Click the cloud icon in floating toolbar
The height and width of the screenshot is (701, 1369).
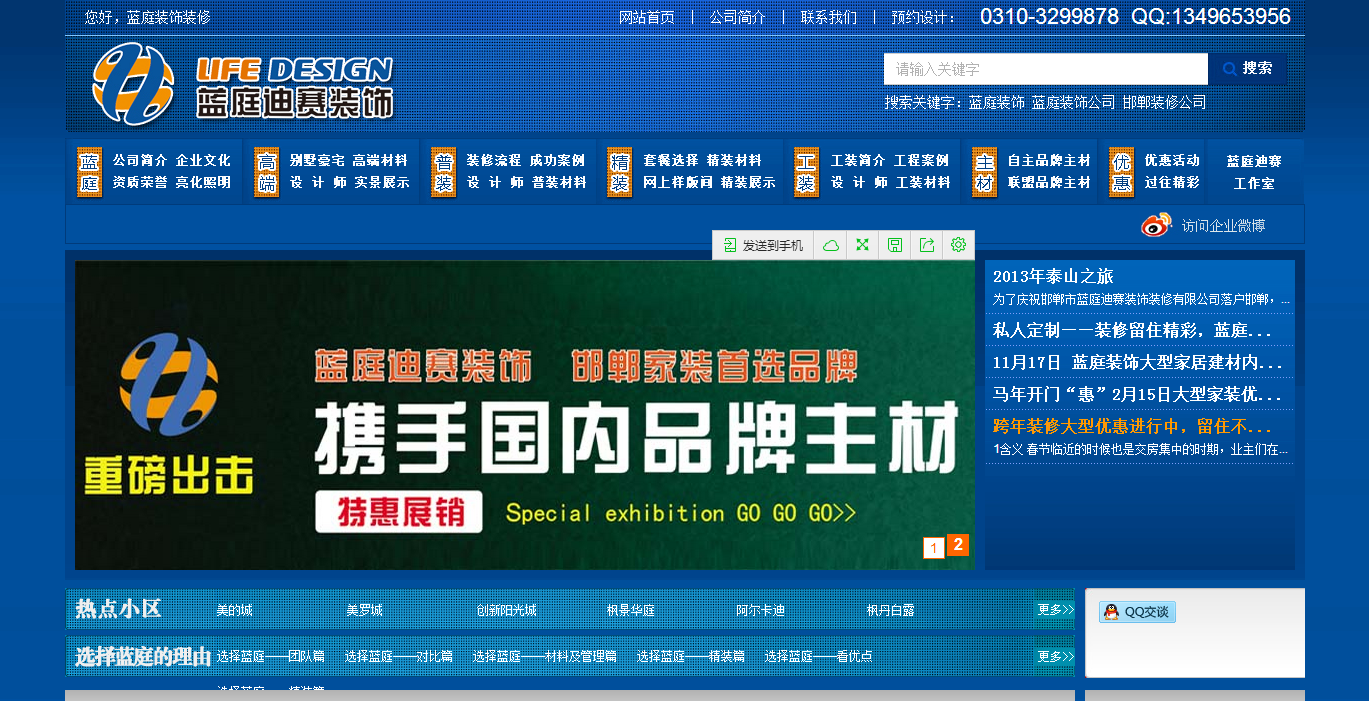click(x=831, y=245)
